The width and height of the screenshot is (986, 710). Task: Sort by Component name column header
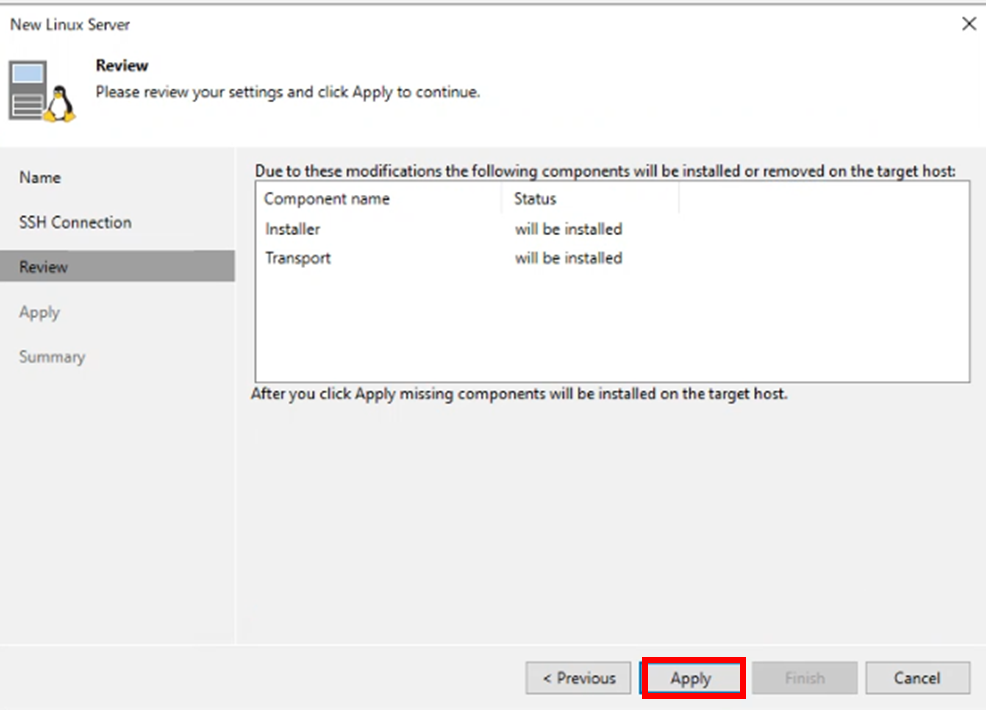click(x=327, y=199)
